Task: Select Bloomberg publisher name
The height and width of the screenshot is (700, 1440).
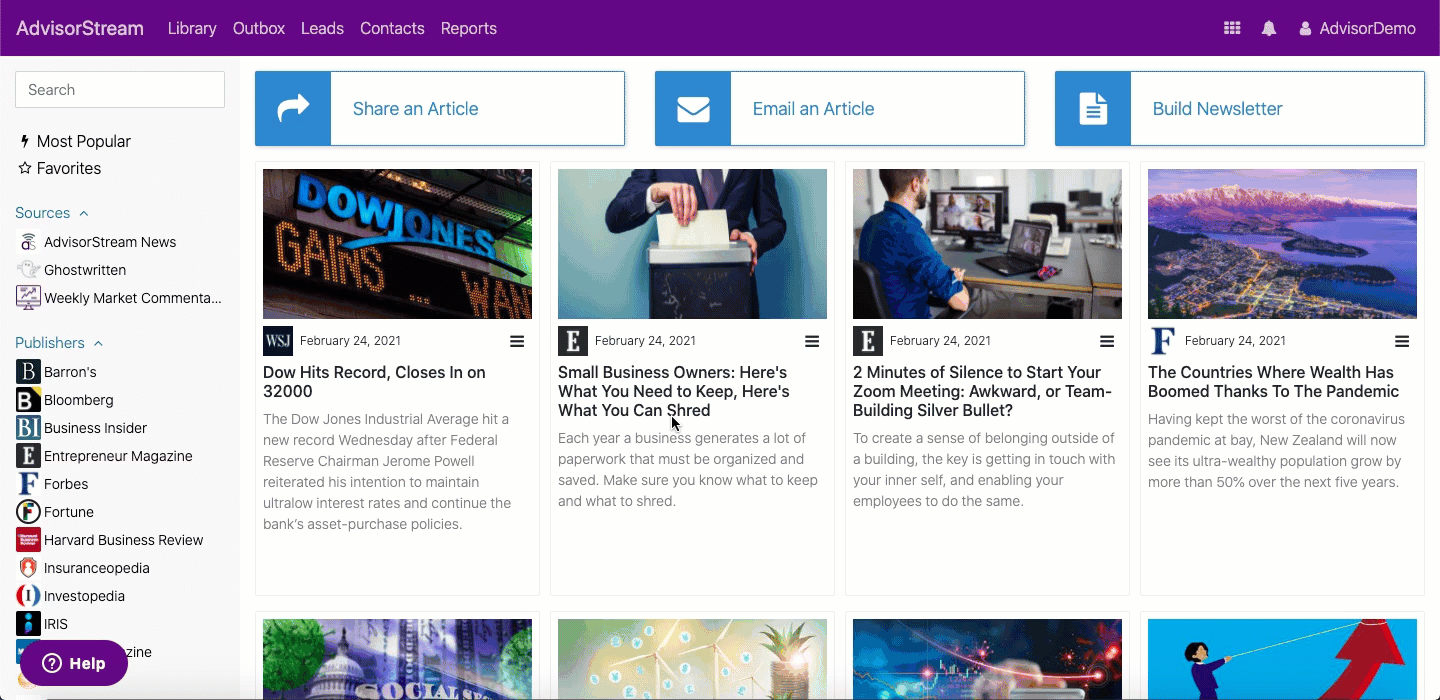Action: pos(79,400)
